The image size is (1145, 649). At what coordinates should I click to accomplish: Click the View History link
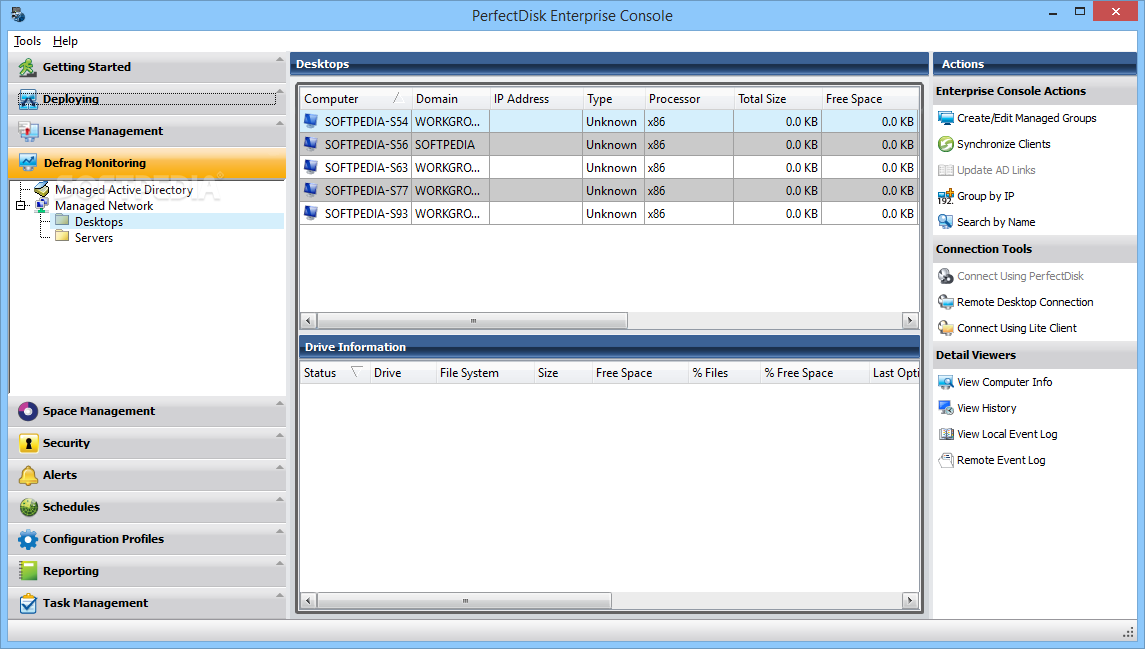click(987, 408)
